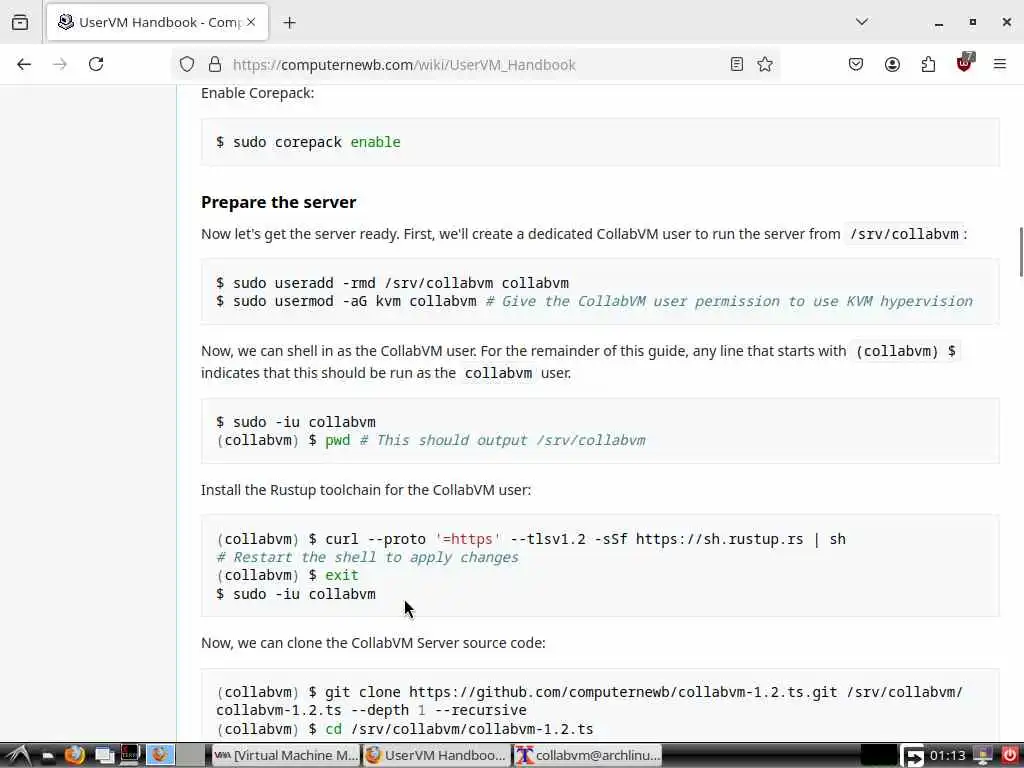Open a new browser tab
Viewport: 1024px width, 768px height.
(x=289, y=23)
